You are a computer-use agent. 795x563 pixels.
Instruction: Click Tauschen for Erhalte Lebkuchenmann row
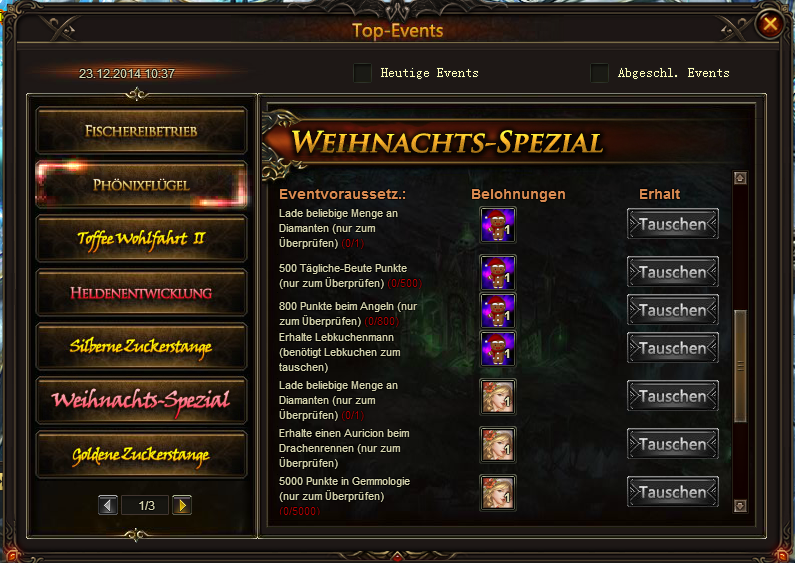[673, 348]
